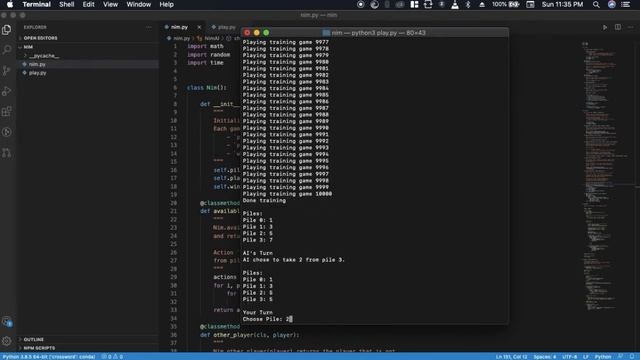Open the Help menu
The image size is (640, 360).
tap(166, 4)
